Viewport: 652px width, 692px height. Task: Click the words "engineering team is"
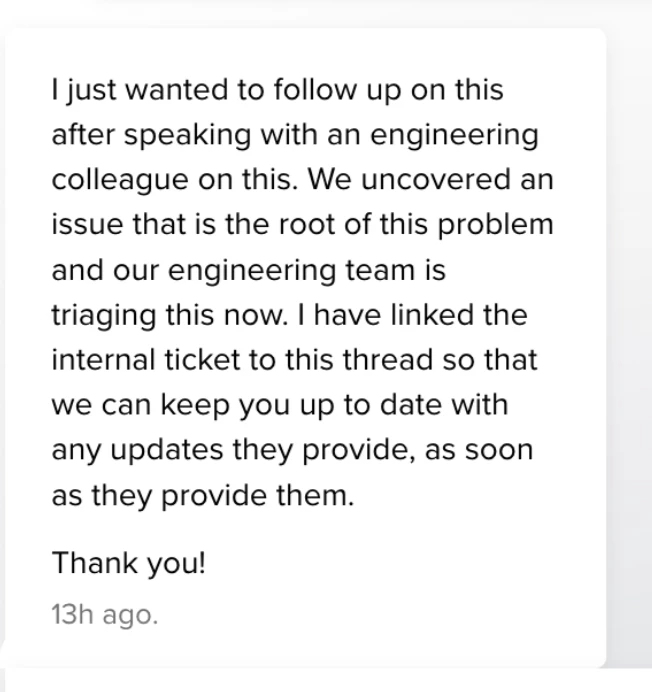(x=307, y=271)
